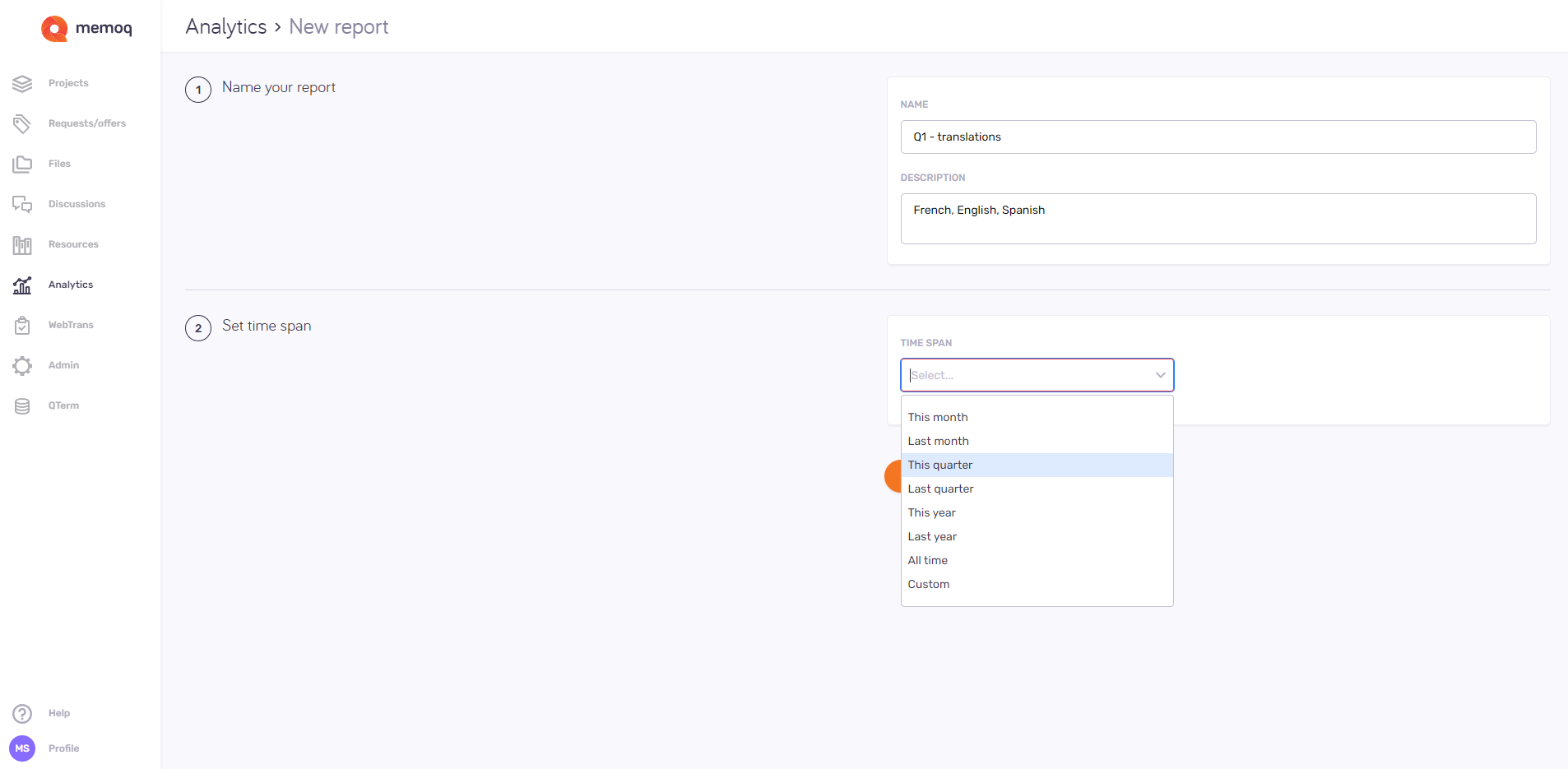Image resolution: width=1568 pixels, height=769 pixels.
Task: Click the Time span select box
Action: click(1037, 375)
